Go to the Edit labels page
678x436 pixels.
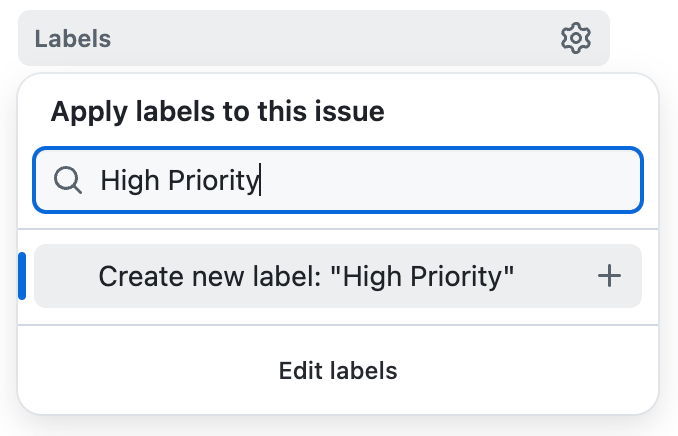tap(338, 371)
